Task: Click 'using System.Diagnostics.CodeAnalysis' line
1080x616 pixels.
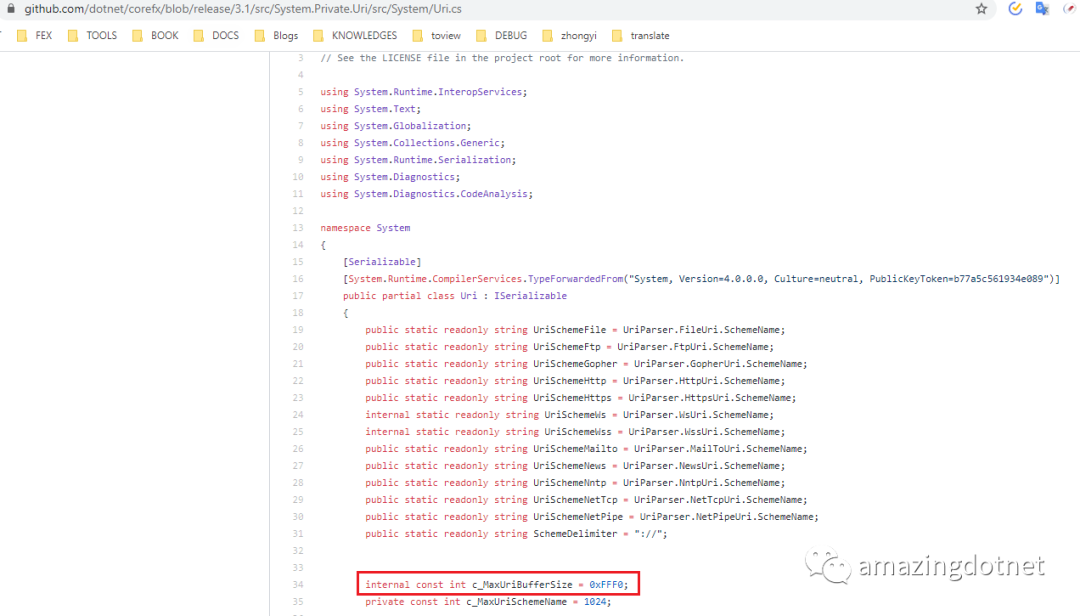Action: [426, 194]
